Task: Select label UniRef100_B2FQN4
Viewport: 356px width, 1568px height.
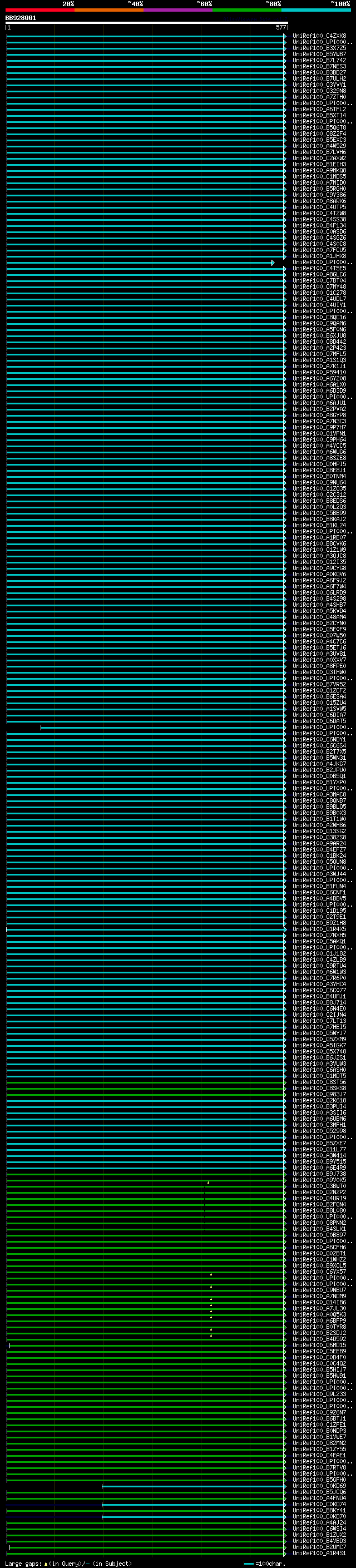Action: tap(319, 1204)
